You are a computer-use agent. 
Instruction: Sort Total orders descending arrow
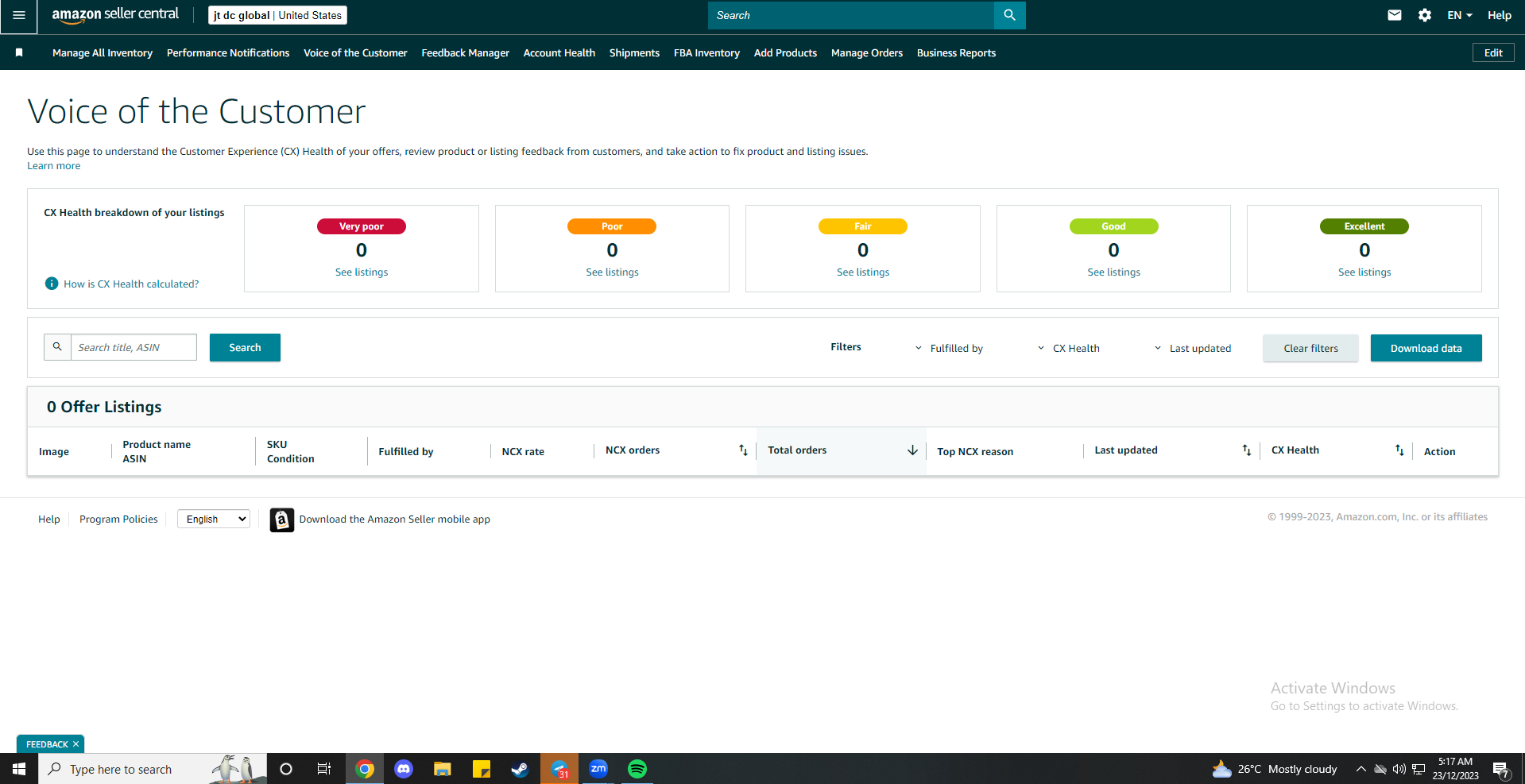(x=912, y=450)
